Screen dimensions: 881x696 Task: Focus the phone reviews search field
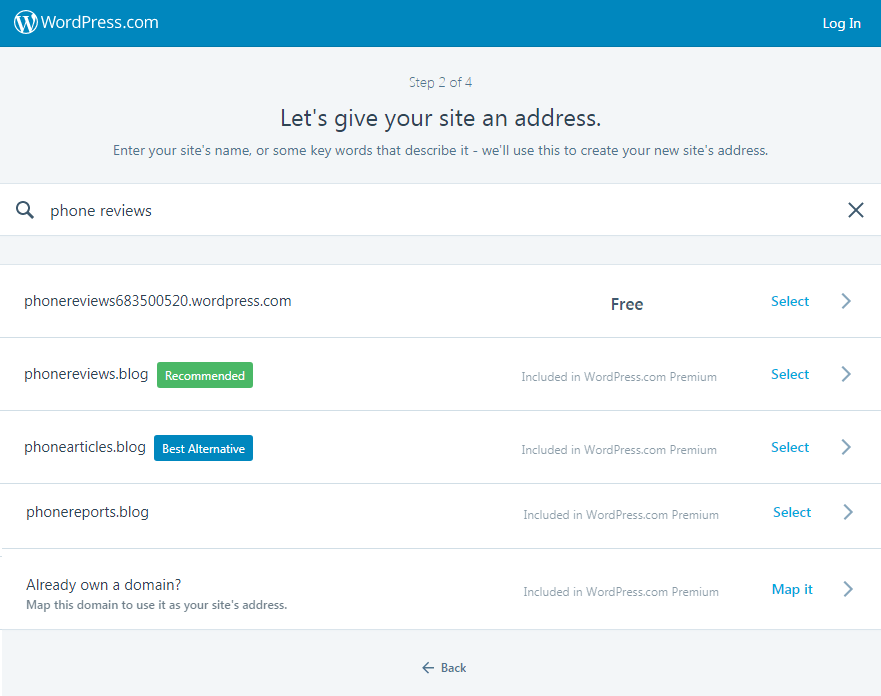pyautogui.click(x=438, y=211)
